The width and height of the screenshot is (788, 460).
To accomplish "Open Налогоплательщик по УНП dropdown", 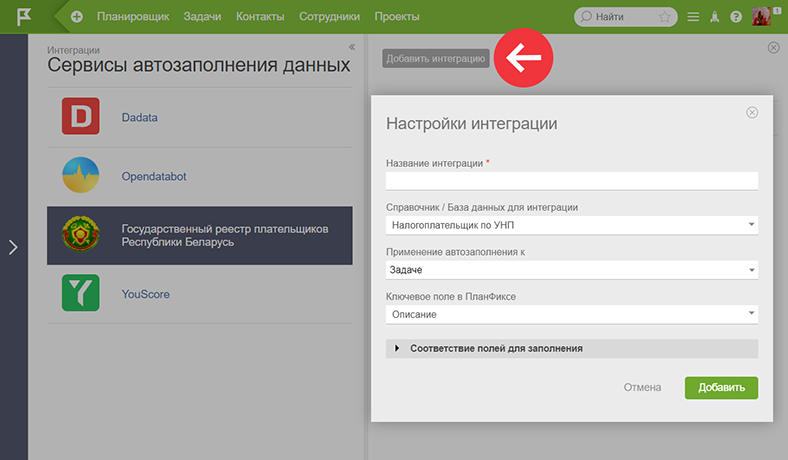I will [x=572, y=225].
